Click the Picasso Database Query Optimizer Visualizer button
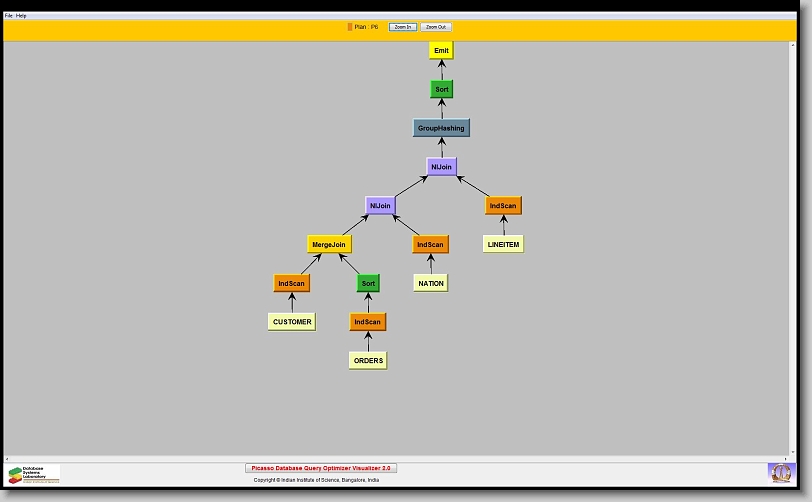812x502 pixels. tap(321, 468)
